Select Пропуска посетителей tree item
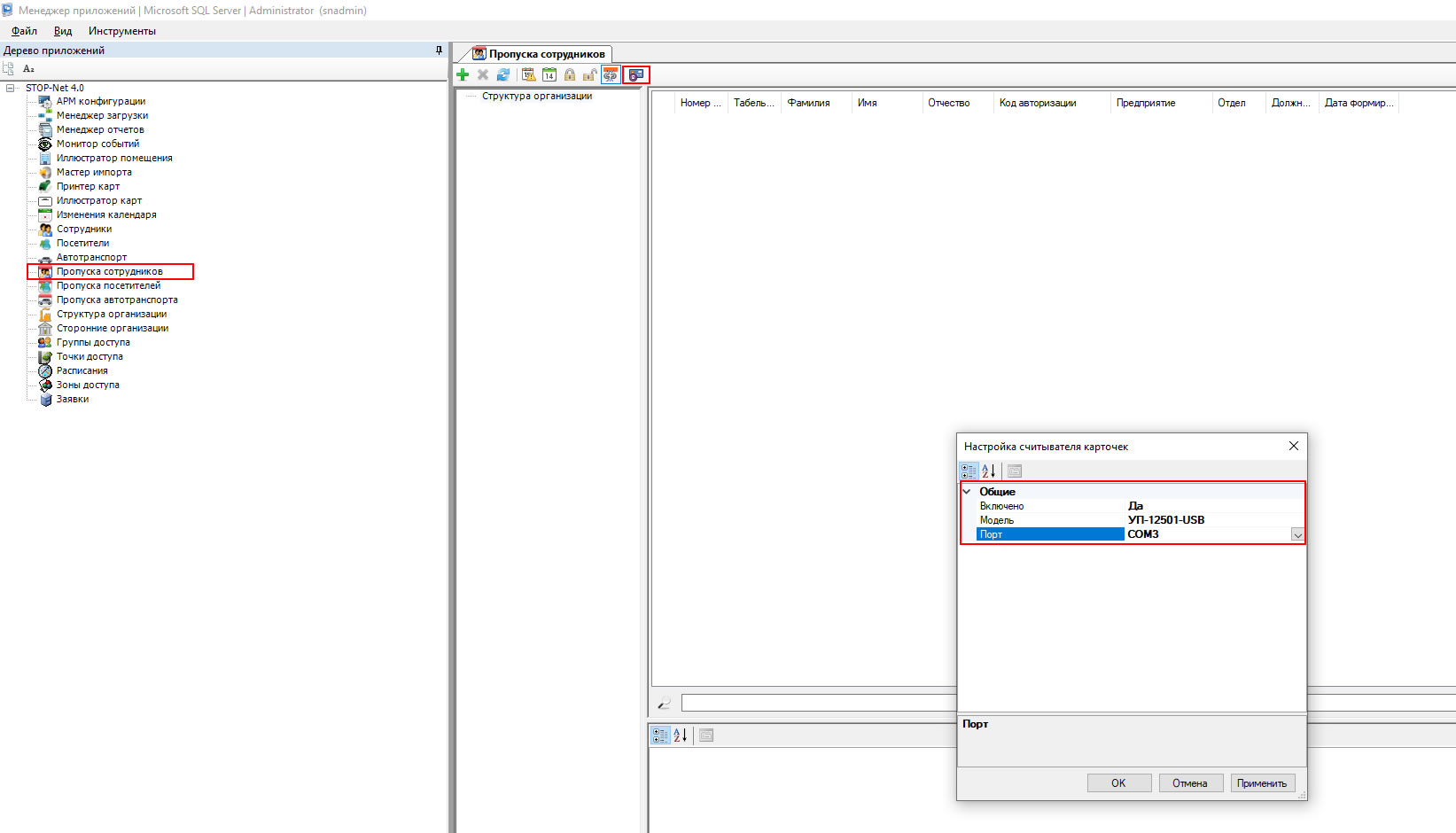This screenshot has height=833, width=1456. (108, 285)
